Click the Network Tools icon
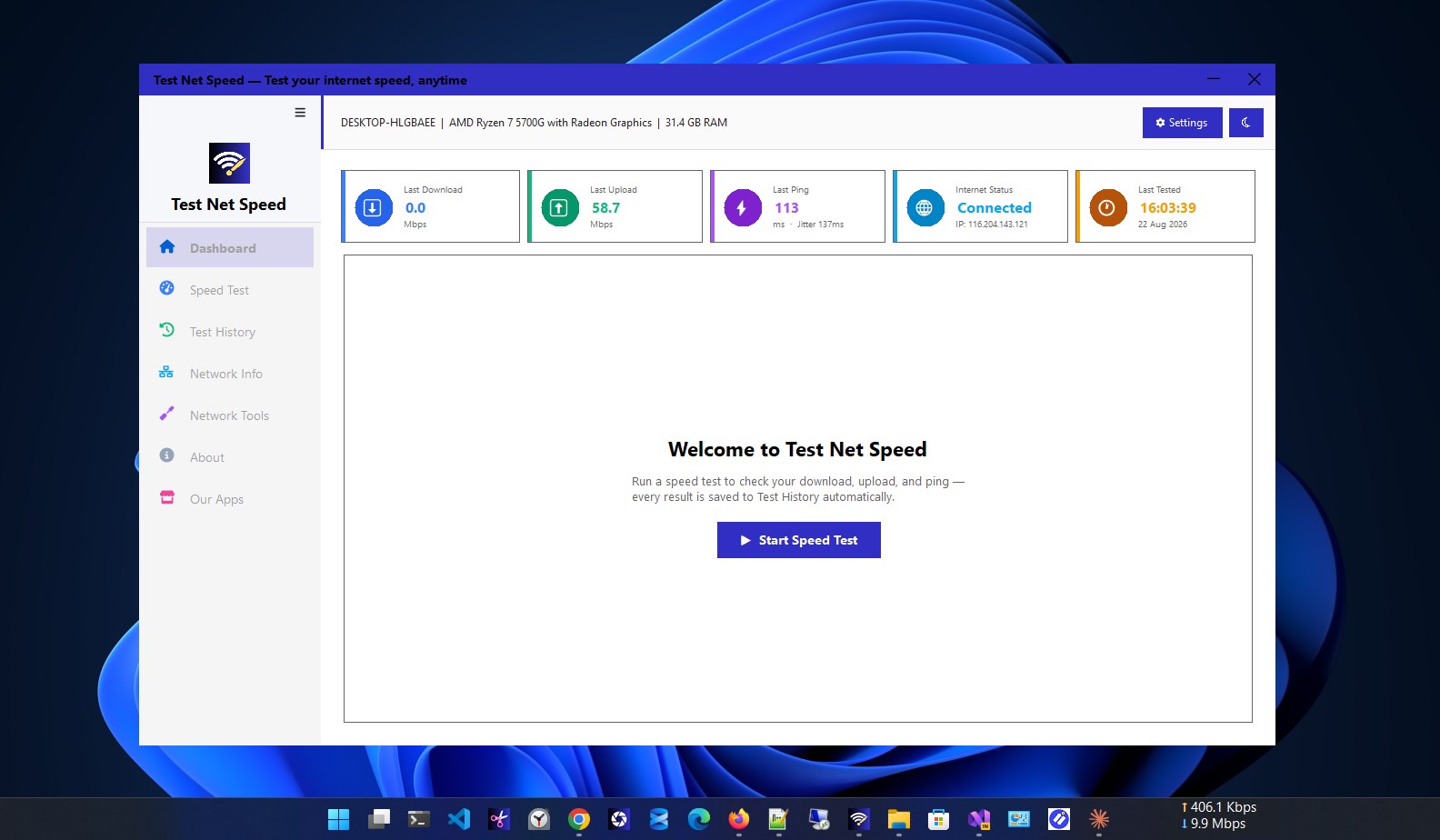This screenshot has height=840, width=1440. pos(167,414)
